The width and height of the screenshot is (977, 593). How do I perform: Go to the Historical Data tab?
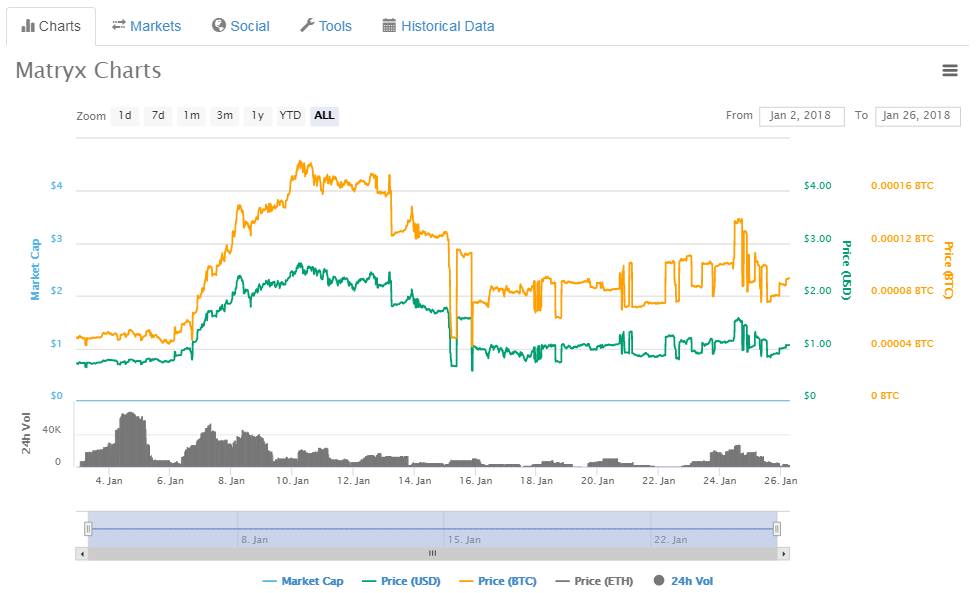click(x=438, y=26)
